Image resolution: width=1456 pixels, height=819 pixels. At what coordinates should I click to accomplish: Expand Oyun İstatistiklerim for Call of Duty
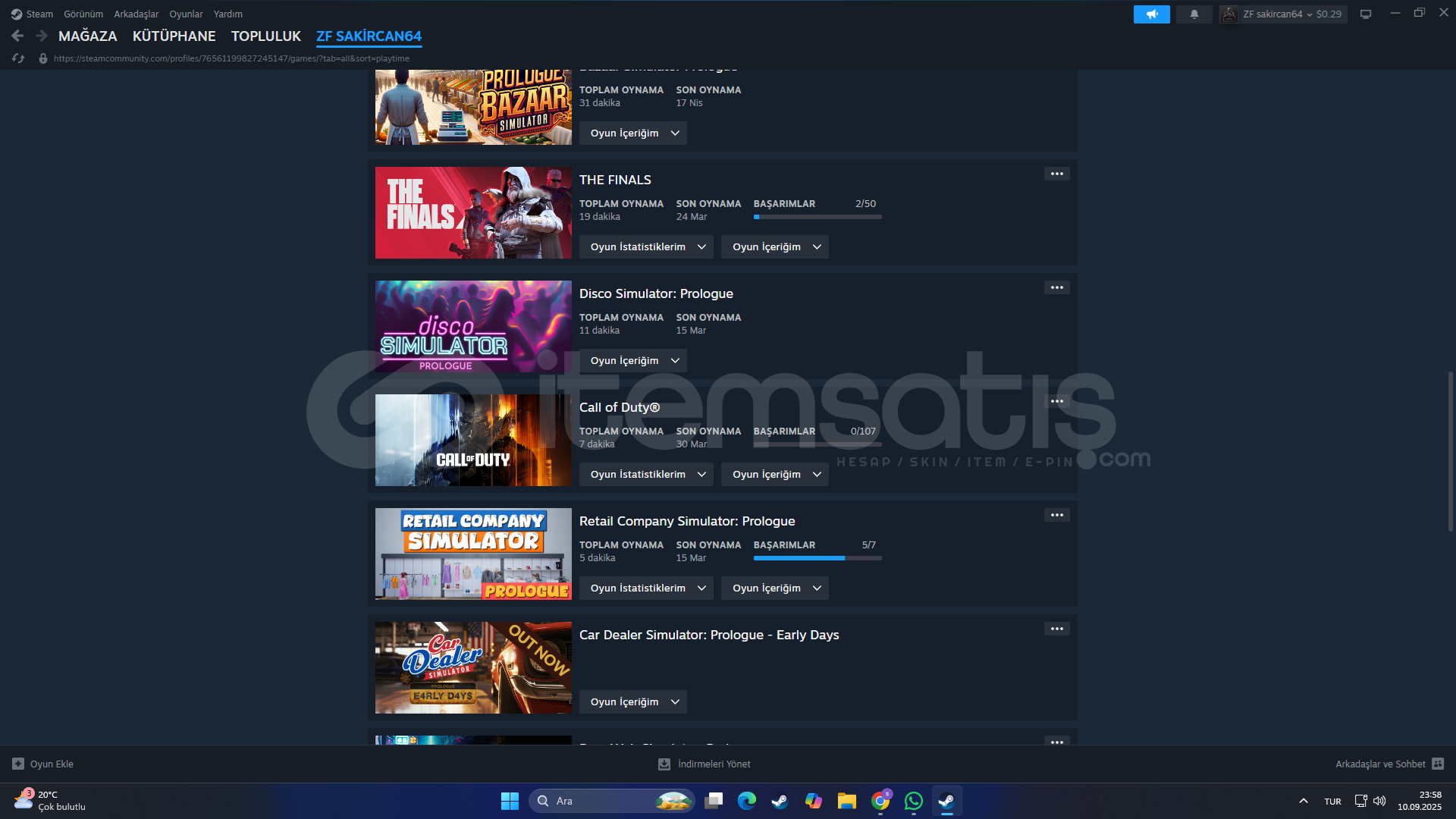646,474
